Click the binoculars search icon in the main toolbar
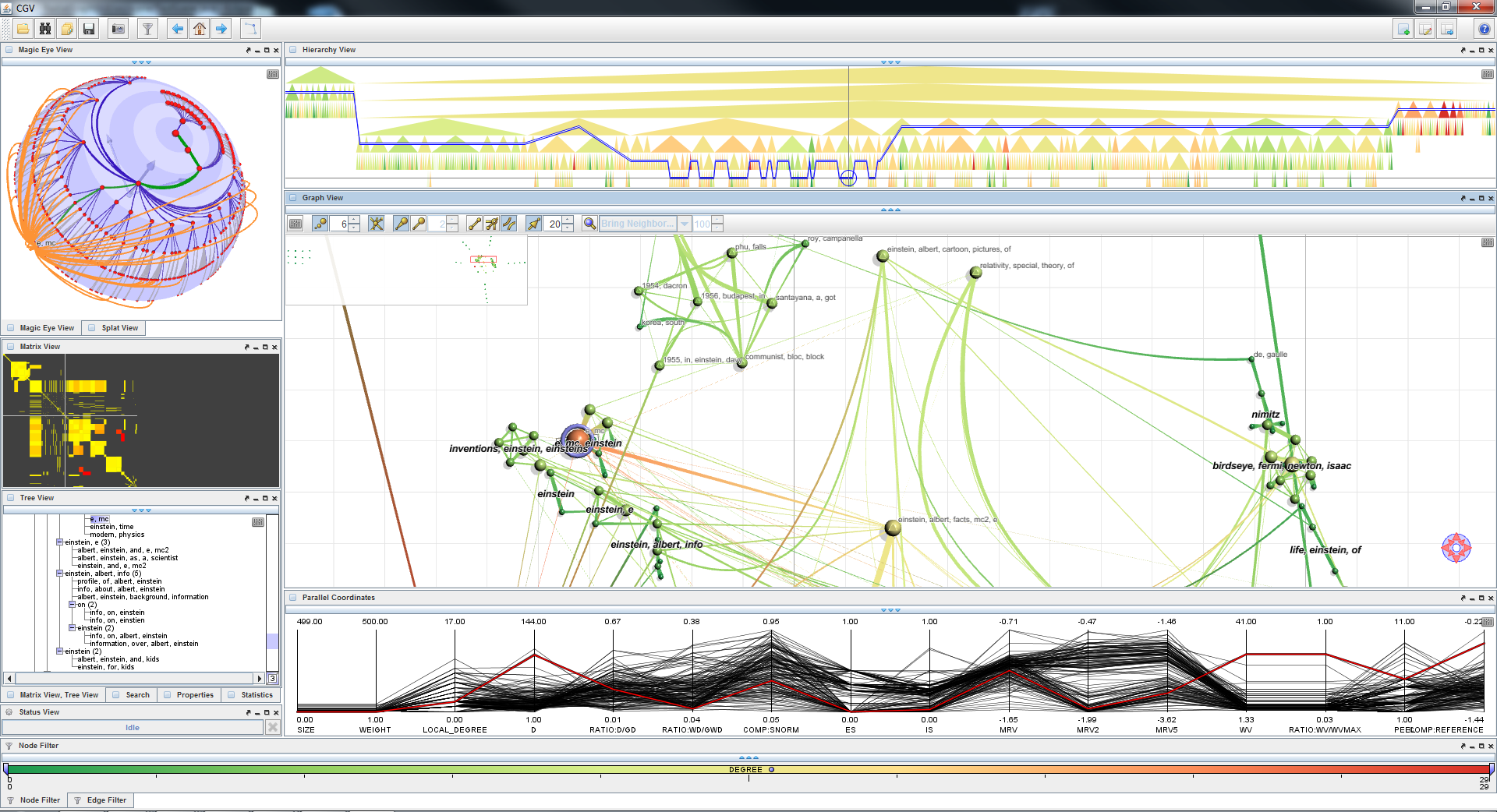 [45, 29]
